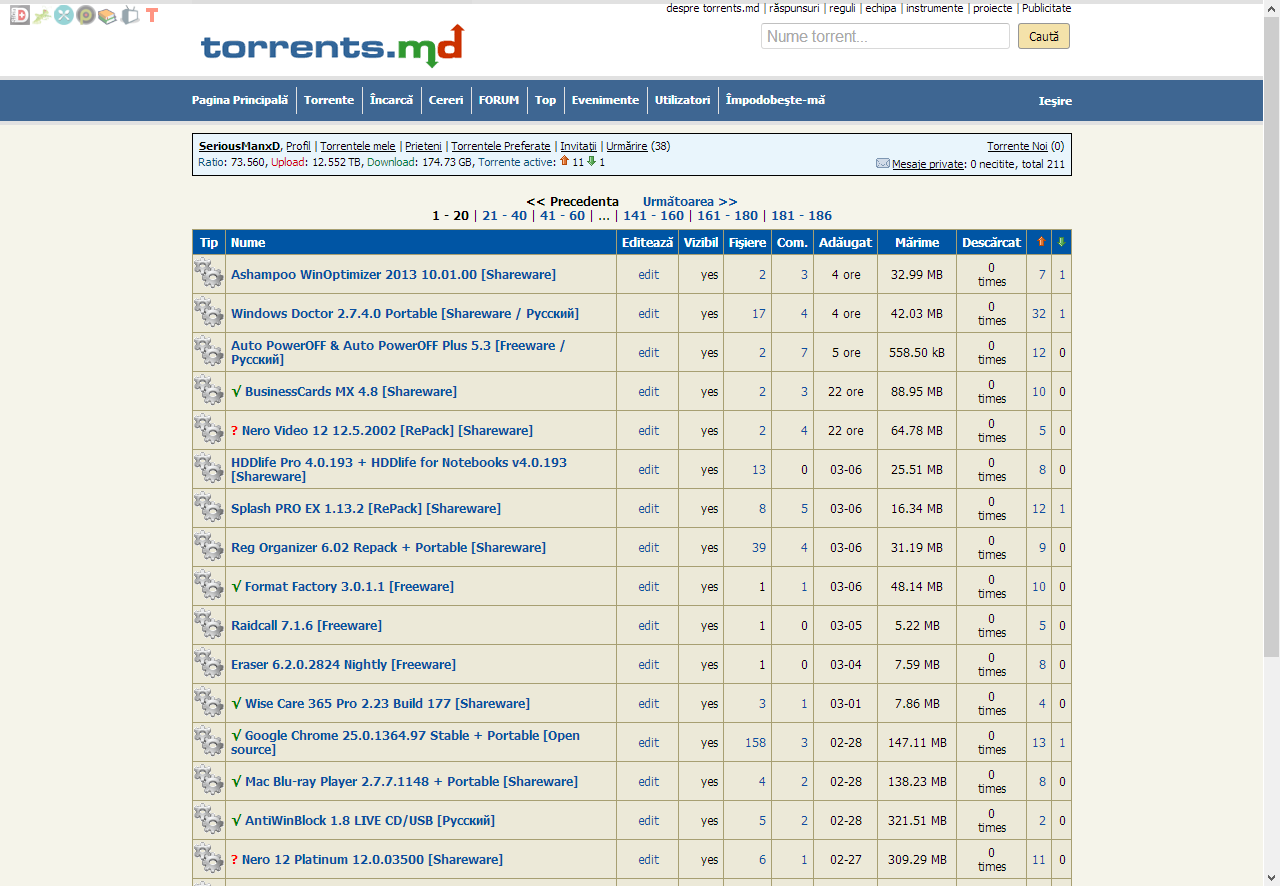Open Mesaje private inbox link
The height and width of the screenshot is (886, 1280).
928,164
